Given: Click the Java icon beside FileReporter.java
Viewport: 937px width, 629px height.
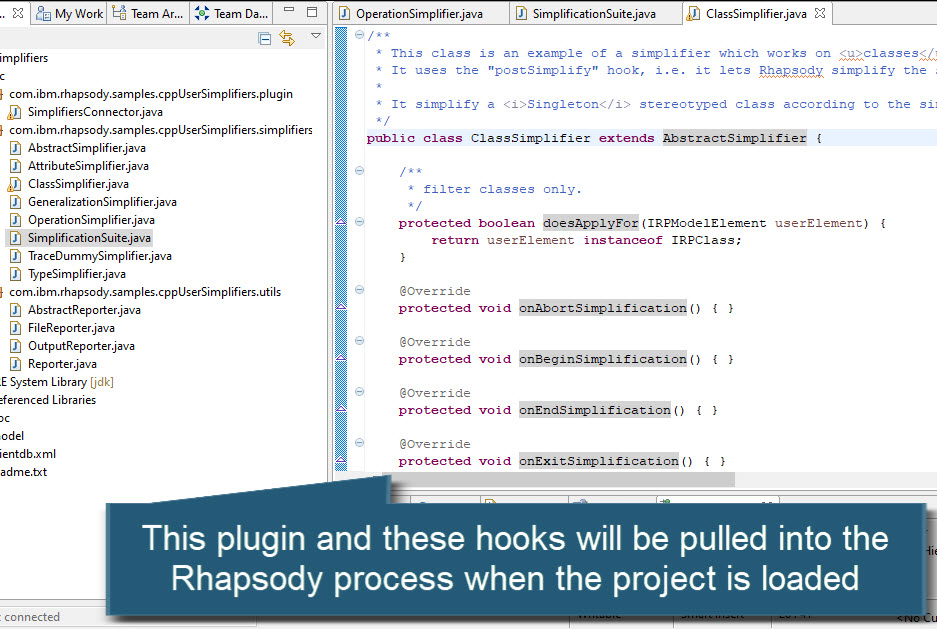Looking at the screenshot, I should click(x=14, y=327).
